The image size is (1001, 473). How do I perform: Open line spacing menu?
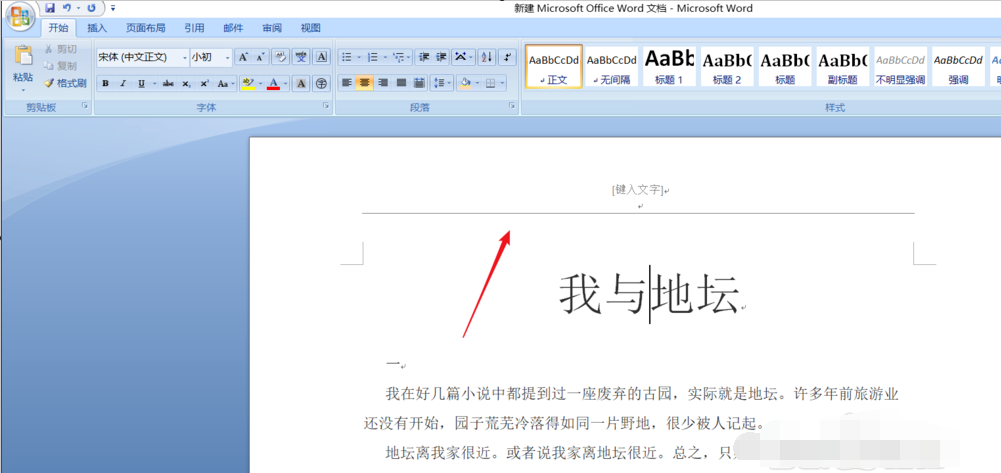coord(440,83)
